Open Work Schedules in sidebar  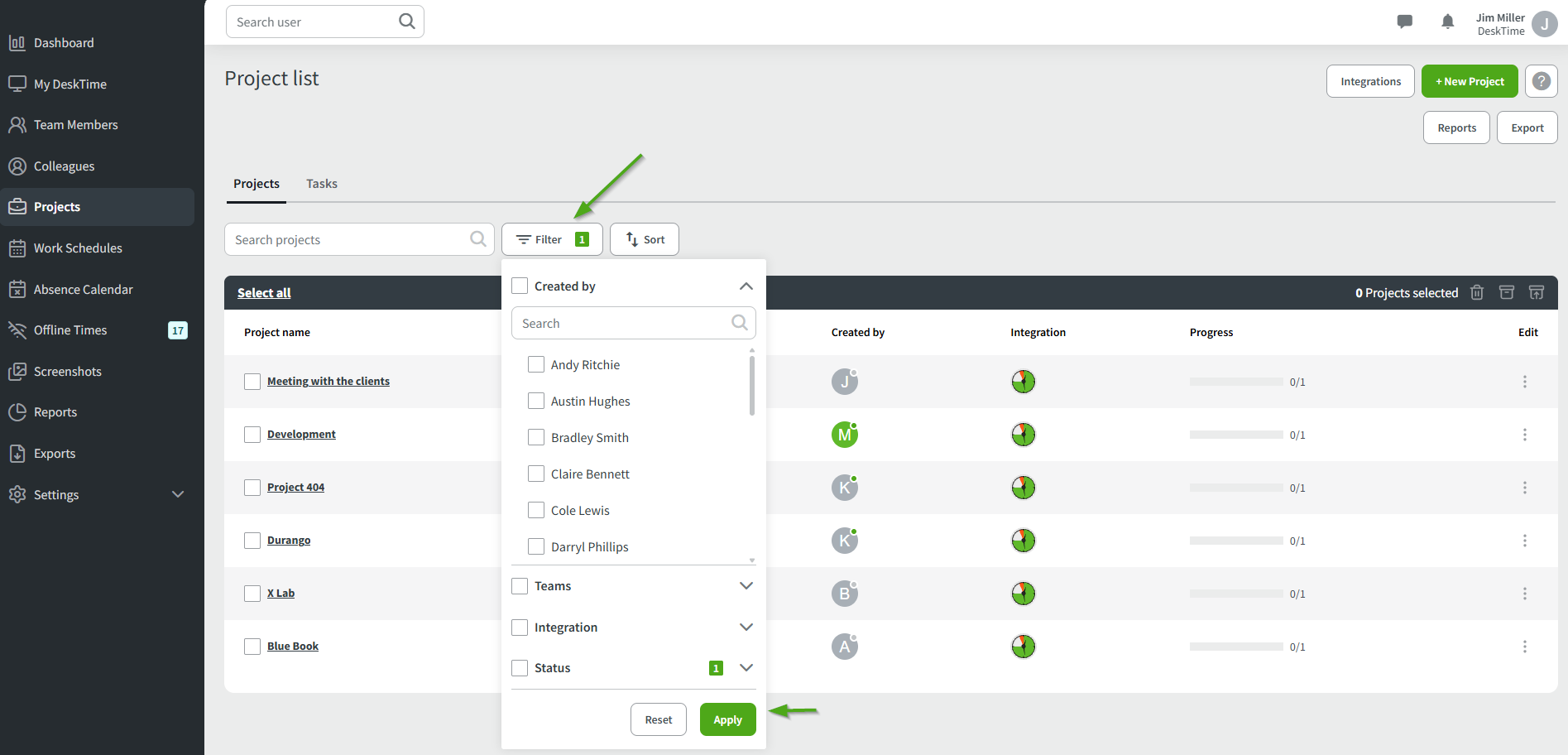(x=78, y=248)
